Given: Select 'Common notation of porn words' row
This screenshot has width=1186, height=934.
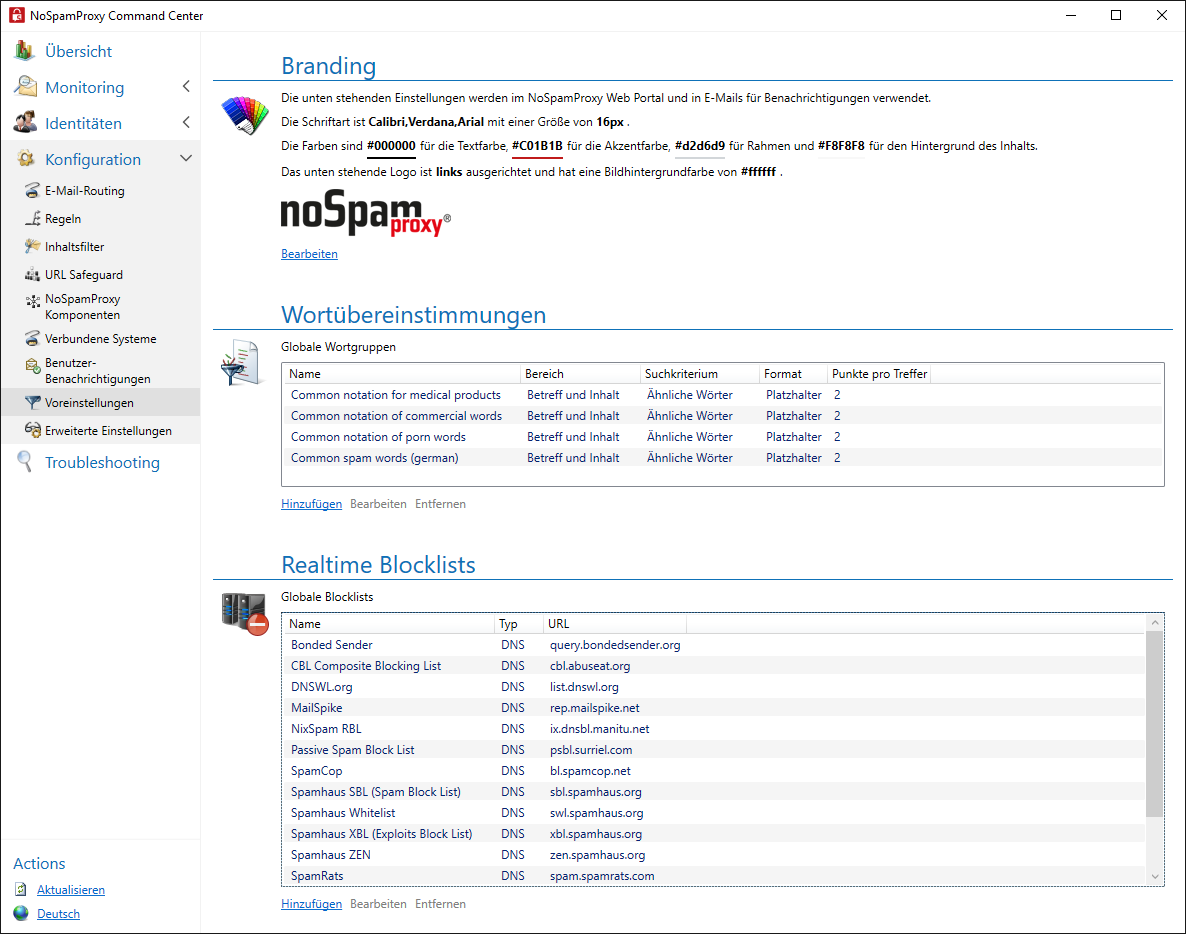Looking at the screenshot, I should [722, 437].
